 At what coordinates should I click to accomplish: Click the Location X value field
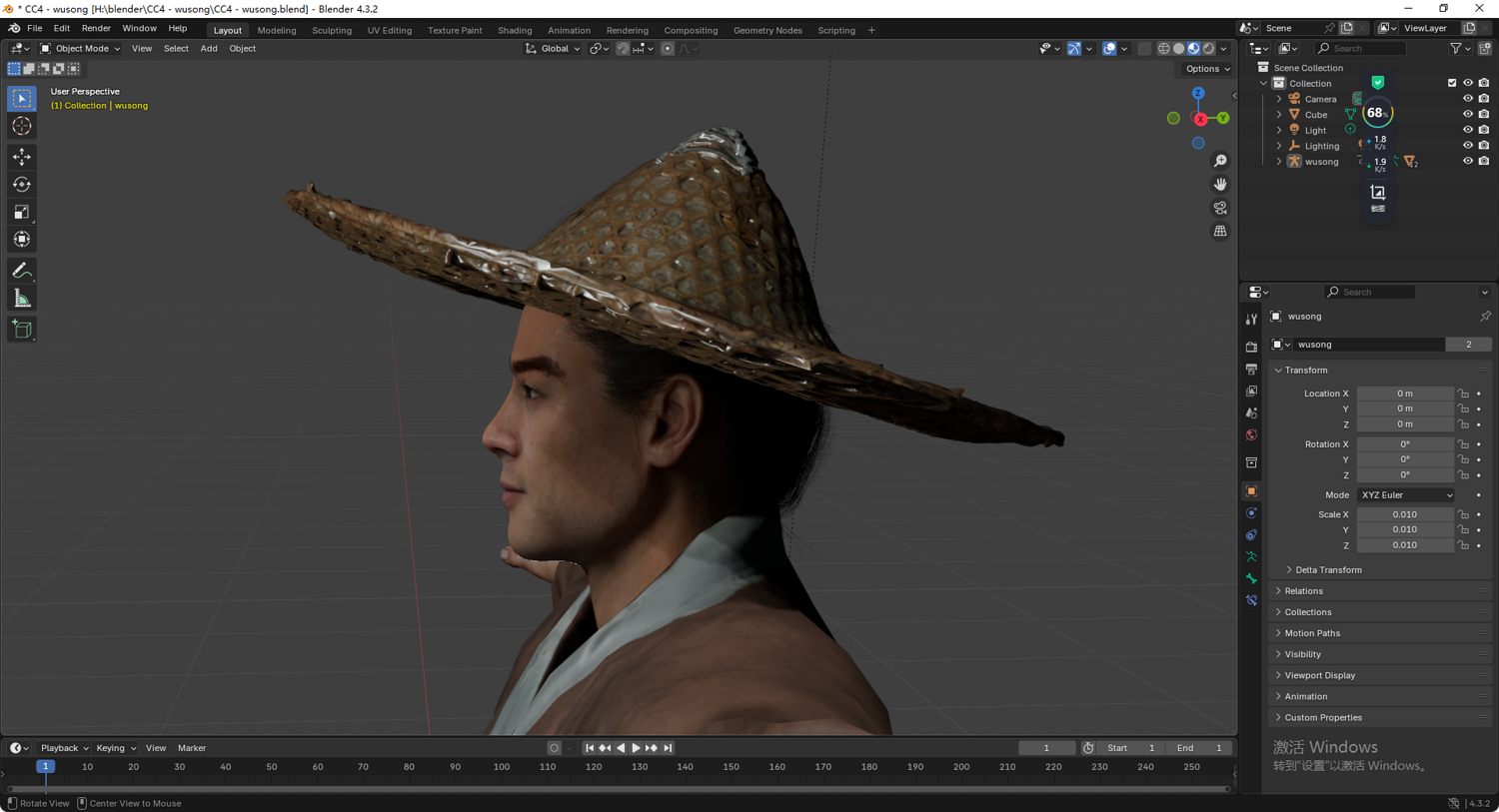[x=1404, y=394]
